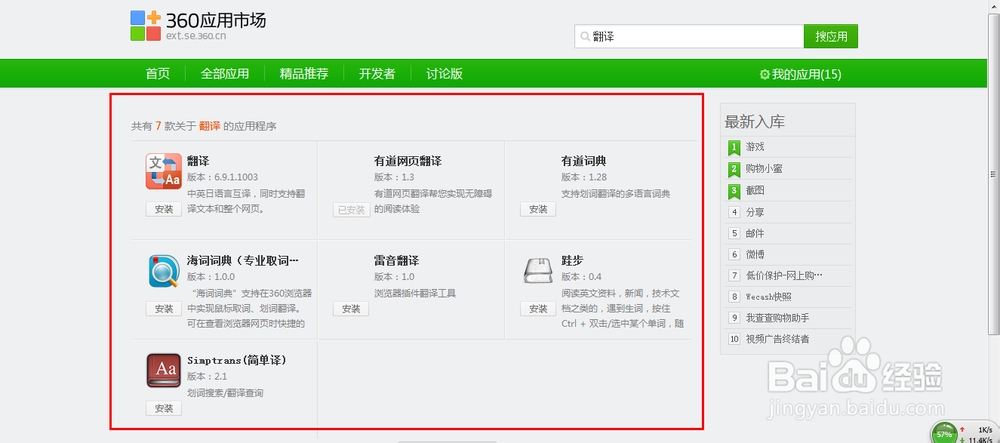Click the 360应用市场 logo

click(198, 25)
